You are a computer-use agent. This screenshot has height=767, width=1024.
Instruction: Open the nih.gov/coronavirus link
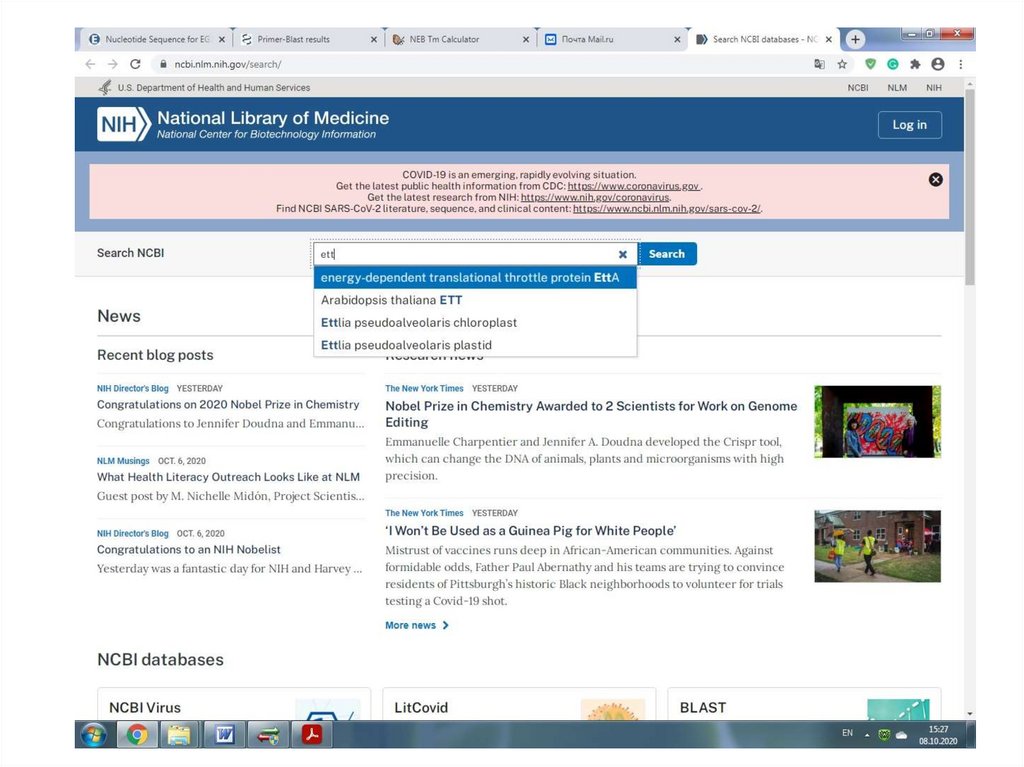(x=595, y=197)
